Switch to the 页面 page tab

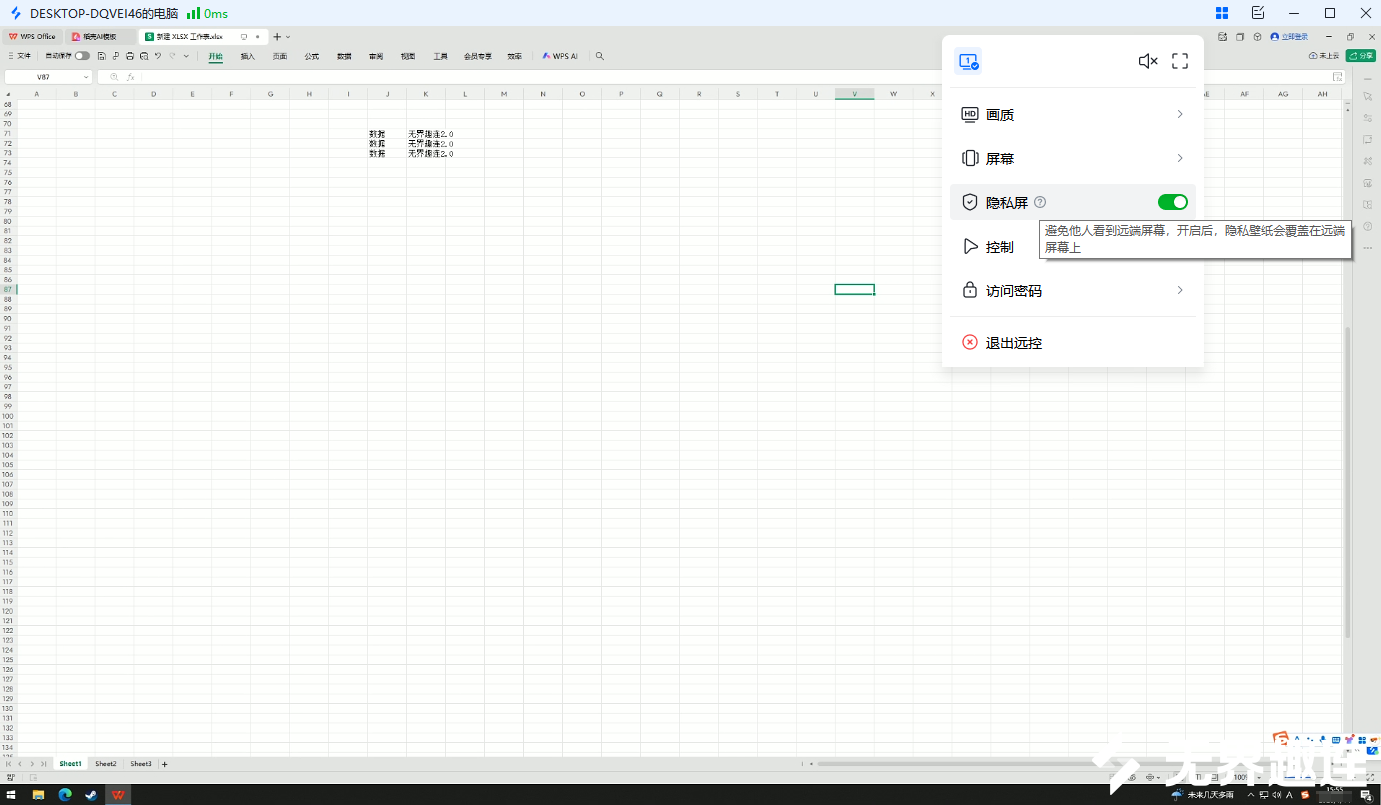coord(280,57)
